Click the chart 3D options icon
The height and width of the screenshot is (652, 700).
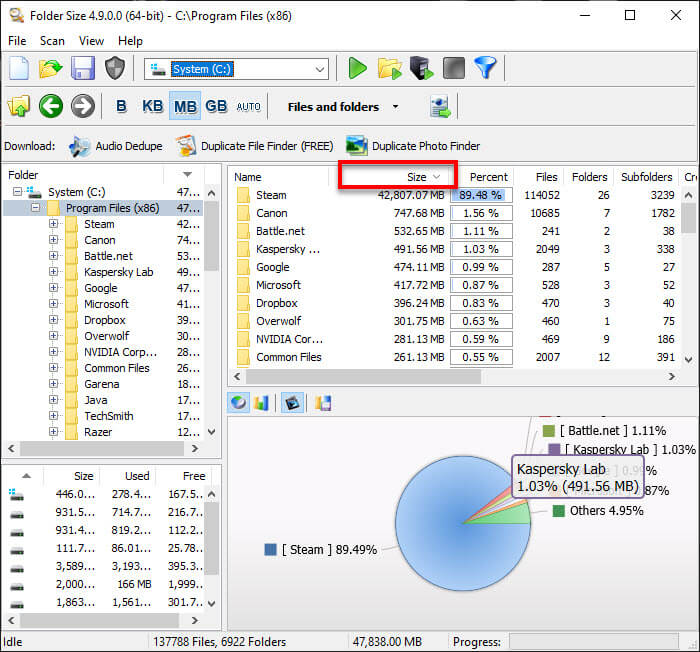click(x=292, y=403)
